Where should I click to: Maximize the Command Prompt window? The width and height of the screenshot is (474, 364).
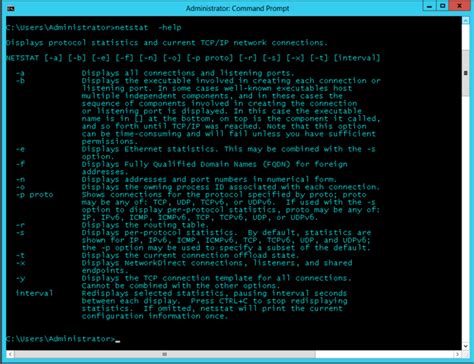coord(442,6)
